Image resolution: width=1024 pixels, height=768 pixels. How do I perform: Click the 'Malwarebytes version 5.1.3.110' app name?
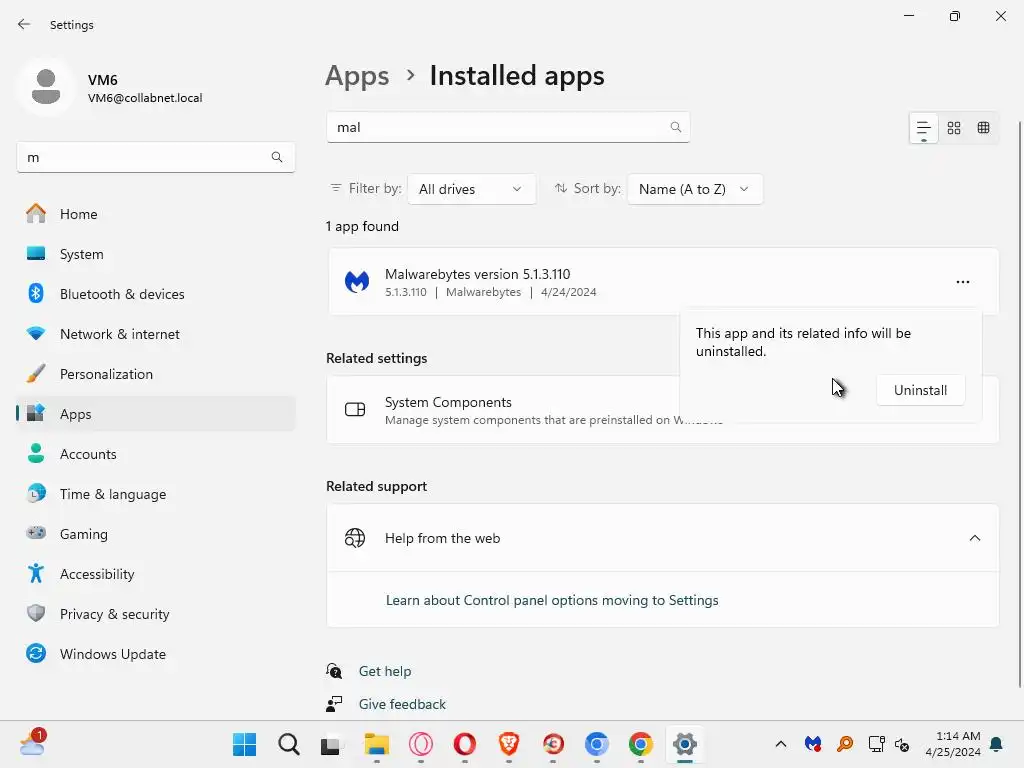[x=477, y=274]
